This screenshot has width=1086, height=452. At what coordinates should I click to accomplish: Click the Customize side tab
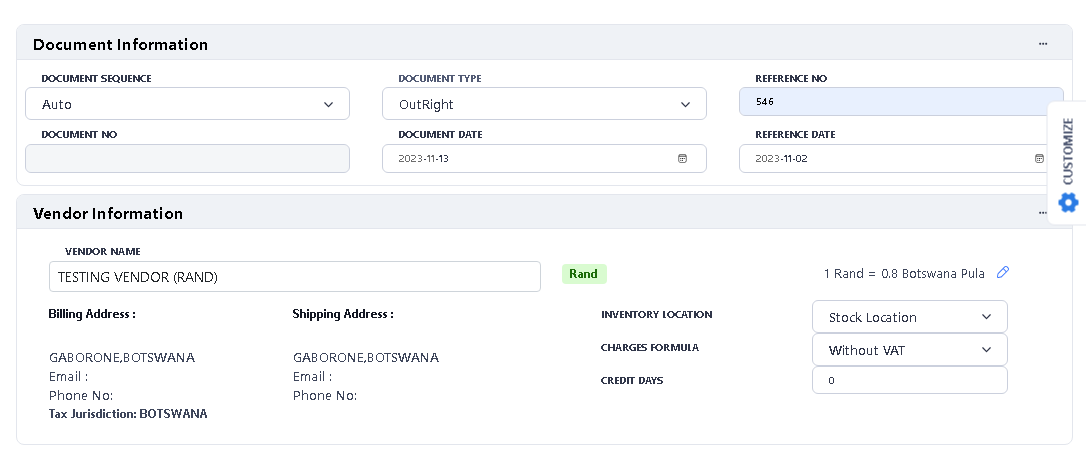pos(1067,150)
